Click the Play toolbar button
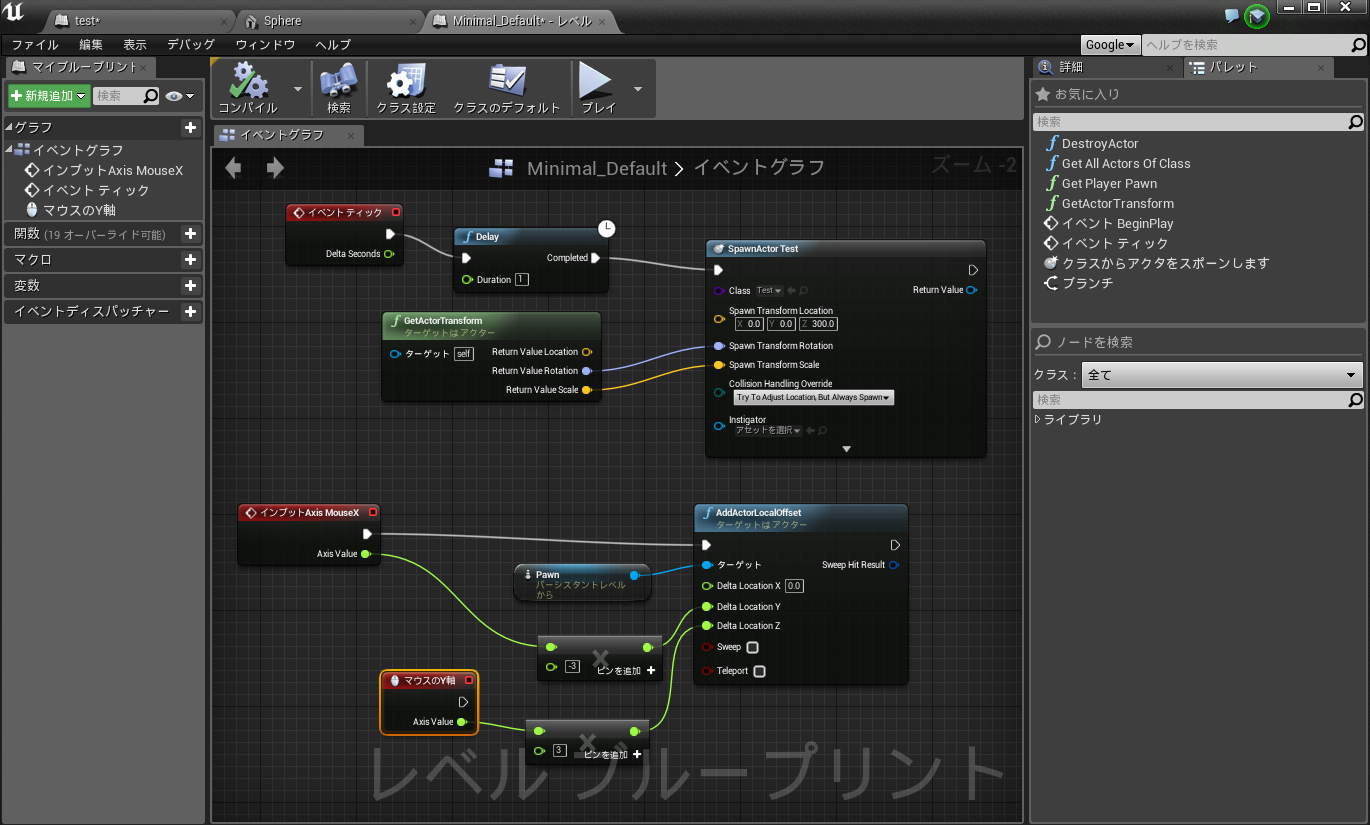 pyautogui.click(x=598, y=88)
